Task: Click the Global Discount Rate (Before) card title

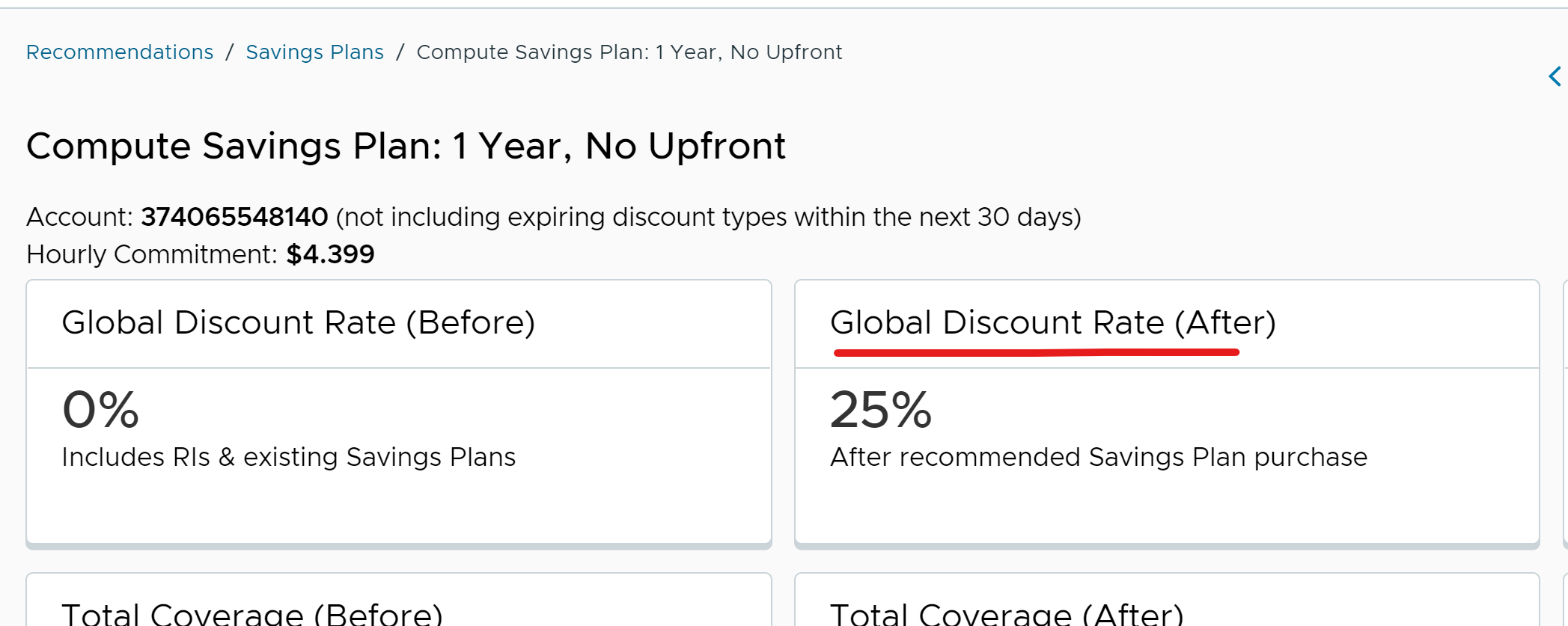Action: pos(298,322)
